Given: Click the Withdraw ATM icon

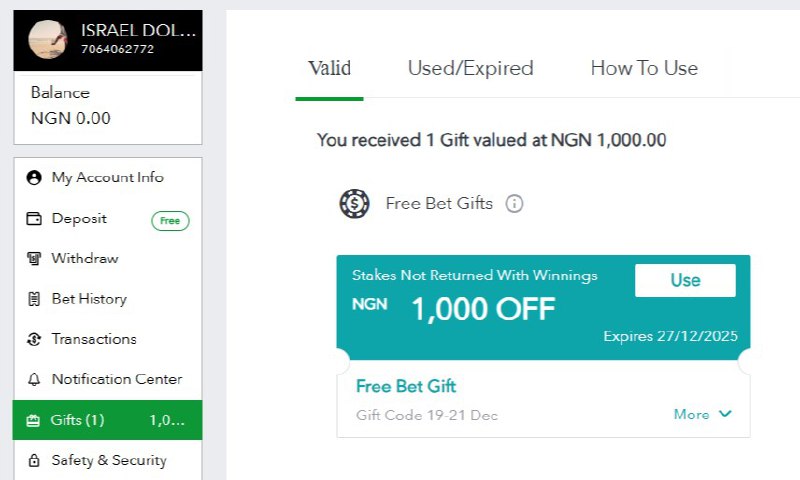Looking at the screenshot, I should (33, 259).
